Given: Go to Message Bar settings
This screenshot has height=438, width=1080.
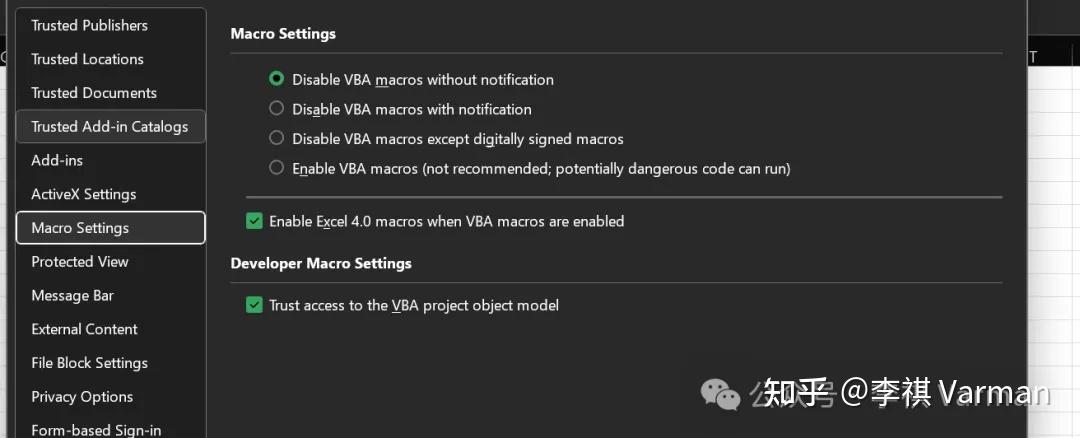Looking at the screenshot, I should 72,296.
